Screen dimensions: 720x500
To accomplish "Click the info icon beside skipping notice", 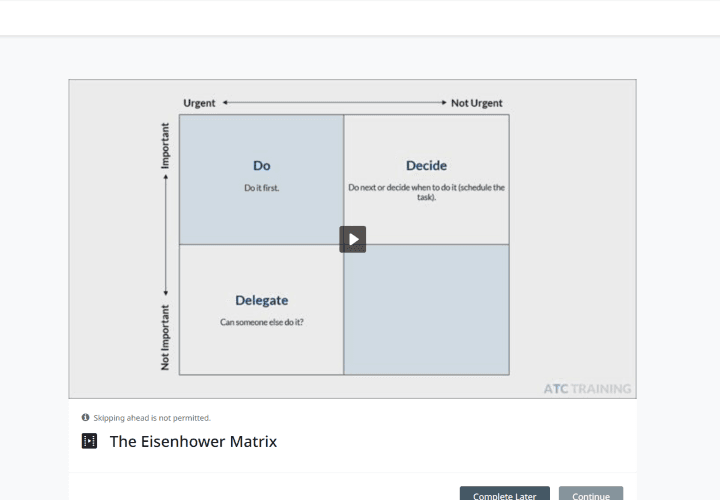I will pyautogui.click(x=85, y=417).
